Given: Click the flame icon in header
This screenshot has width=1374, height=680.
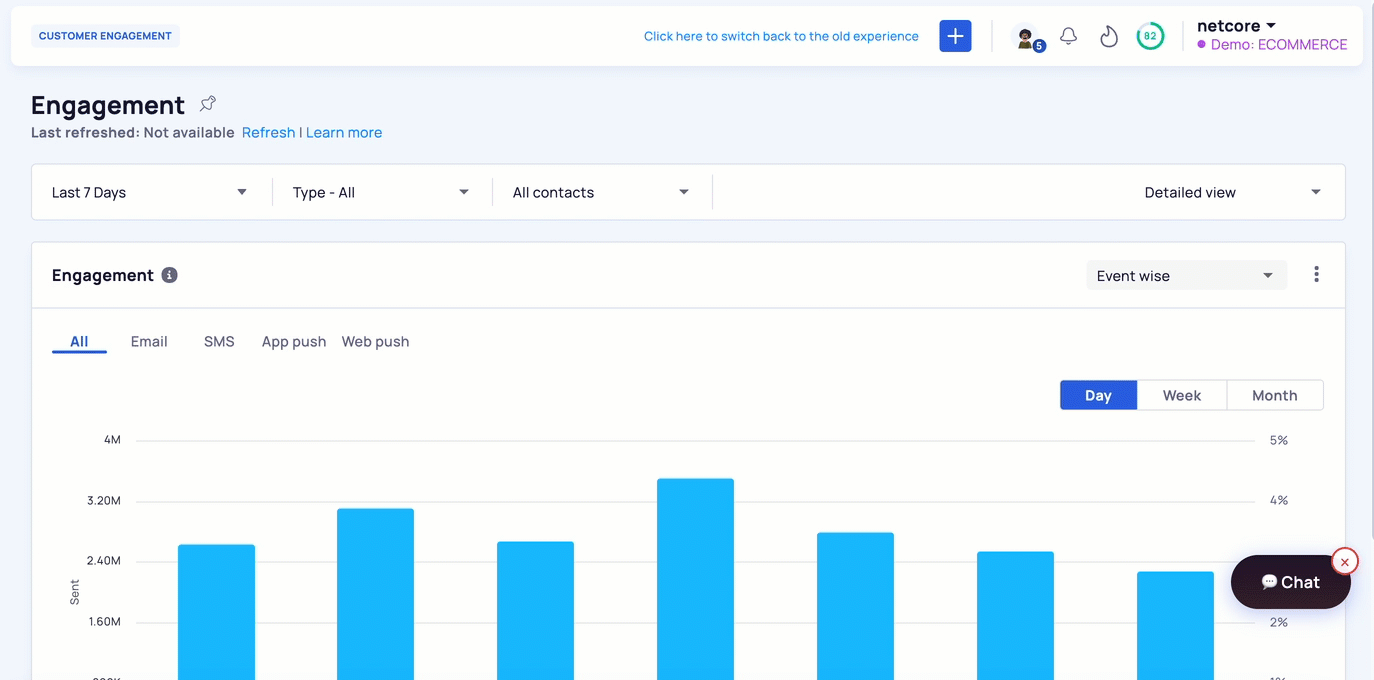Looking at the screenshot, I should (1108, 37).
